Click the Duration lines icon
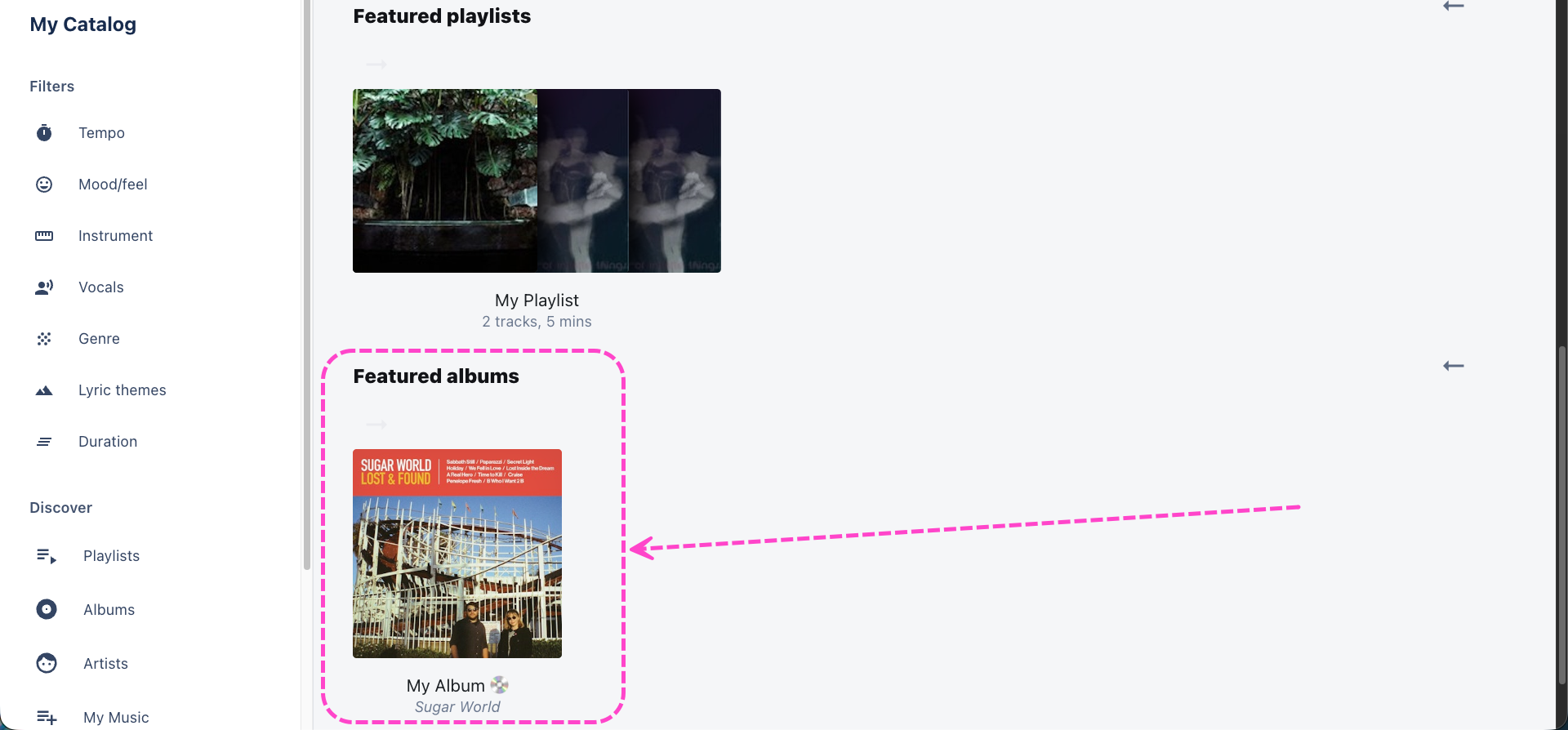 (44, 442)
